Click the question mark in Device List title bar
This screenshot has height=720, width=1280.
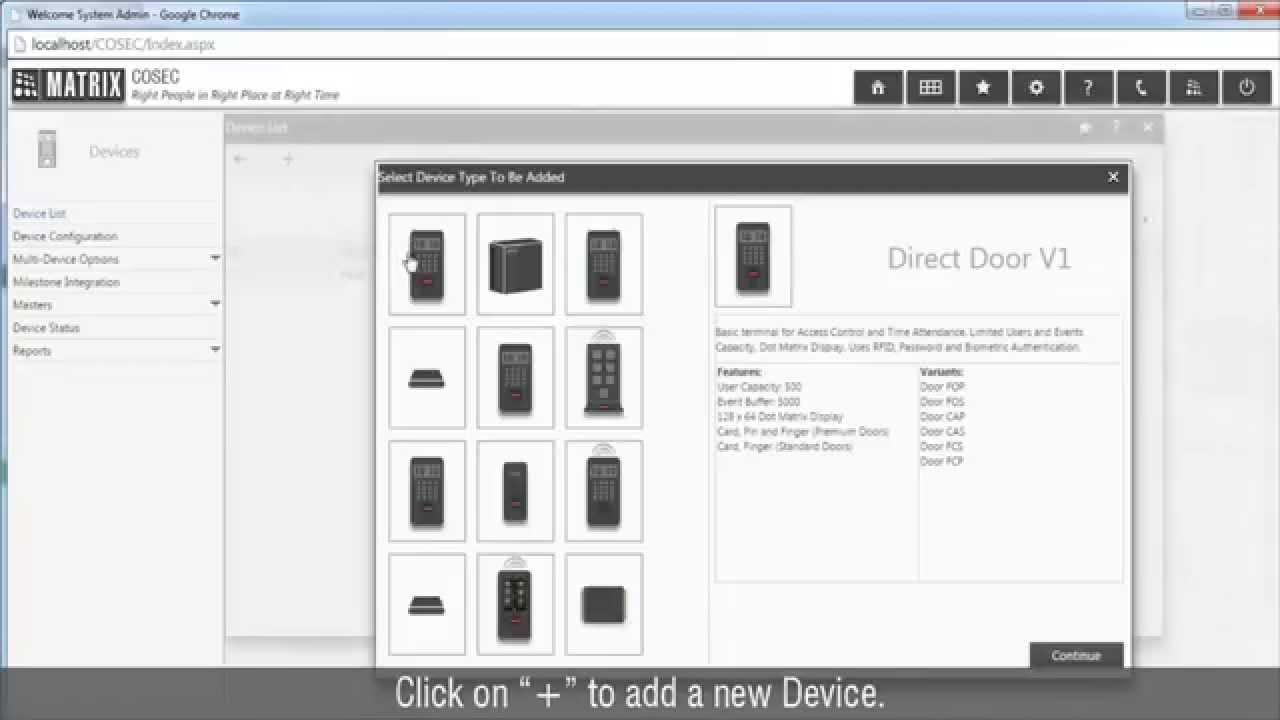(x=1116, y=128)
